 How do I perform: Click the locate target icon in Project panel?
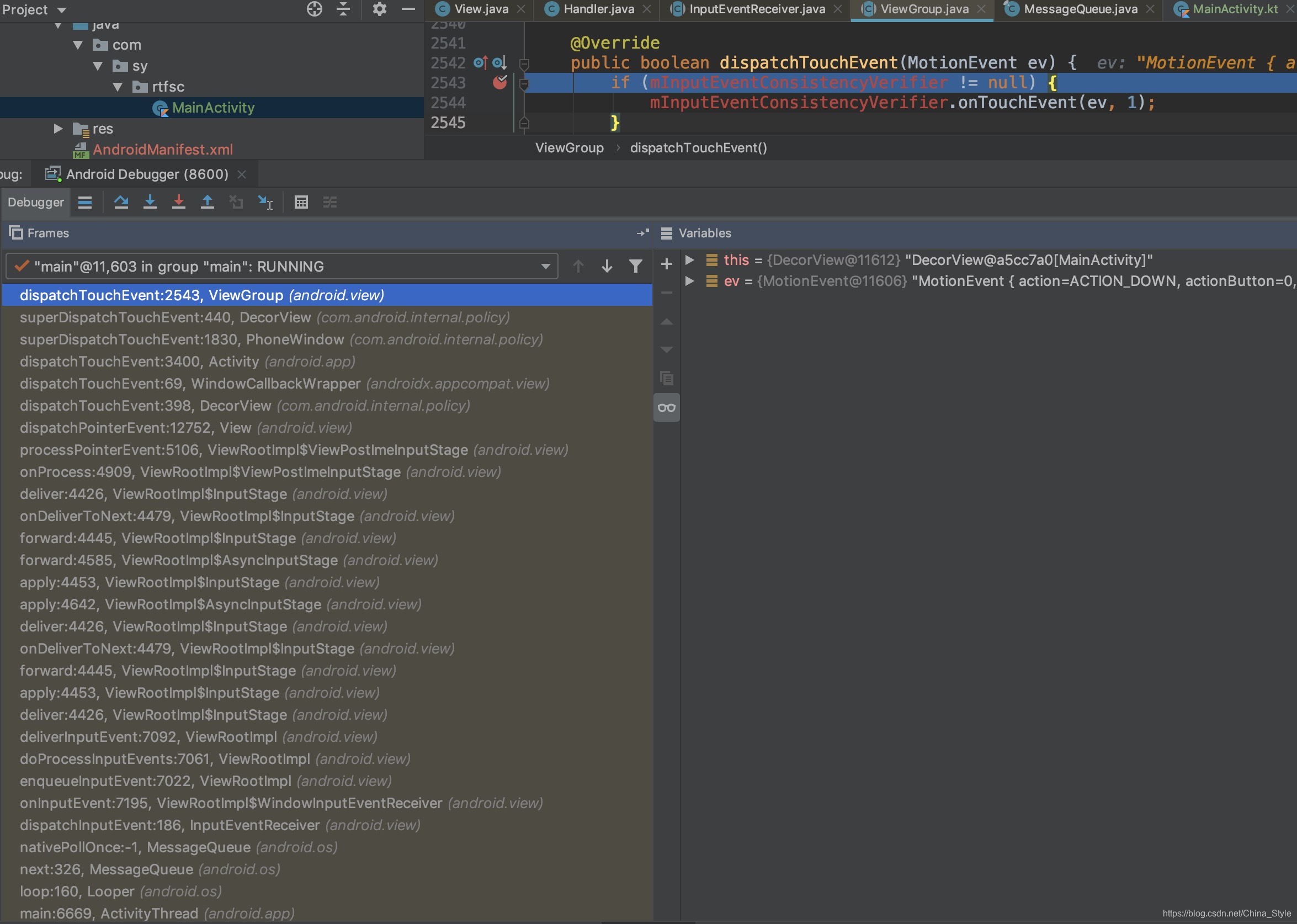click(x=315, y=8)
